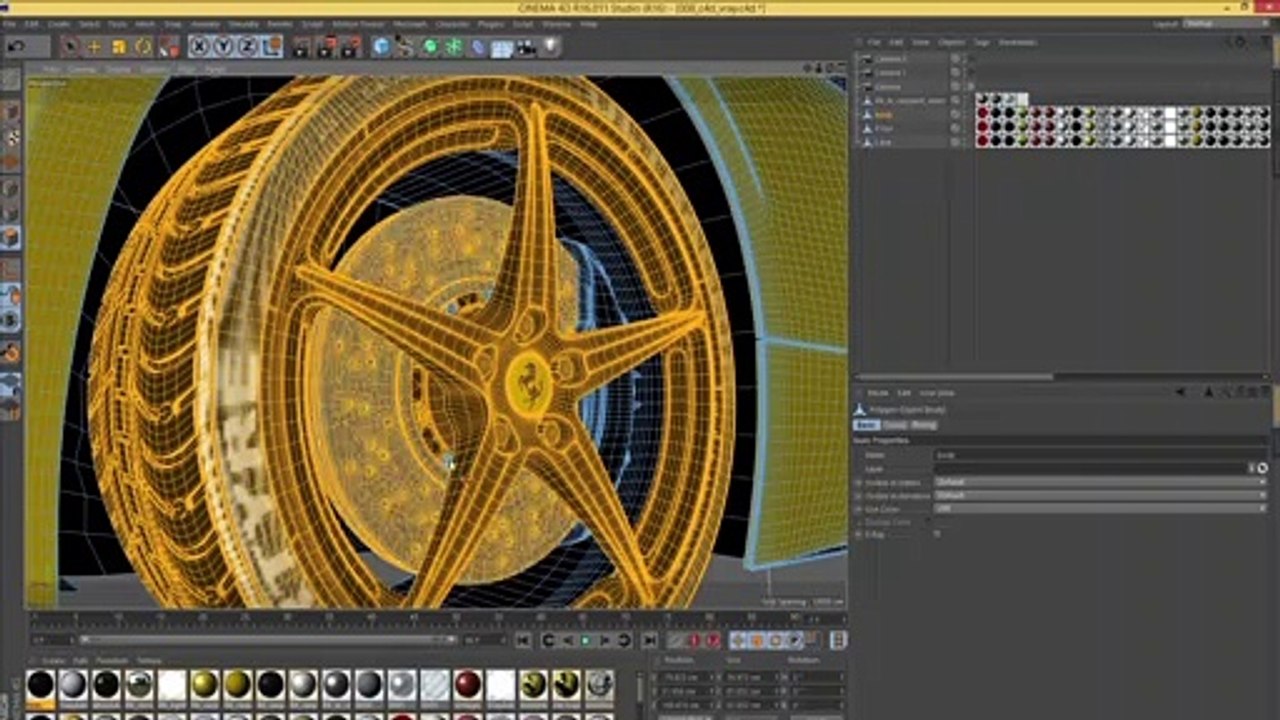The width and height of the screenshot is (1280, 720).
Task: Toggle the coordinate system World/Object button
Action: click(x=272, y=46)
